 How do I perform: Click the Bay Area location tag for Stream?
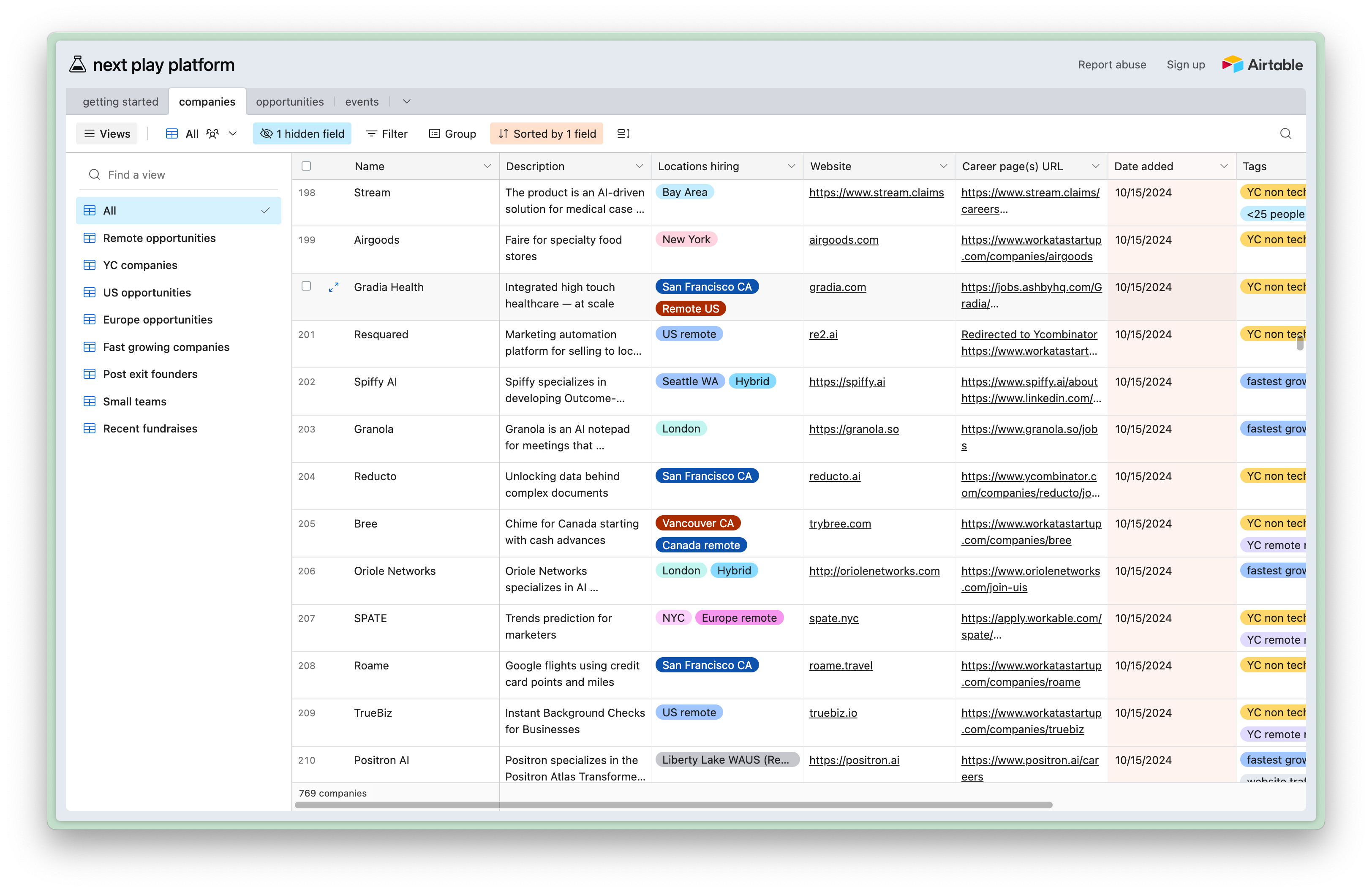pos(684,192)
